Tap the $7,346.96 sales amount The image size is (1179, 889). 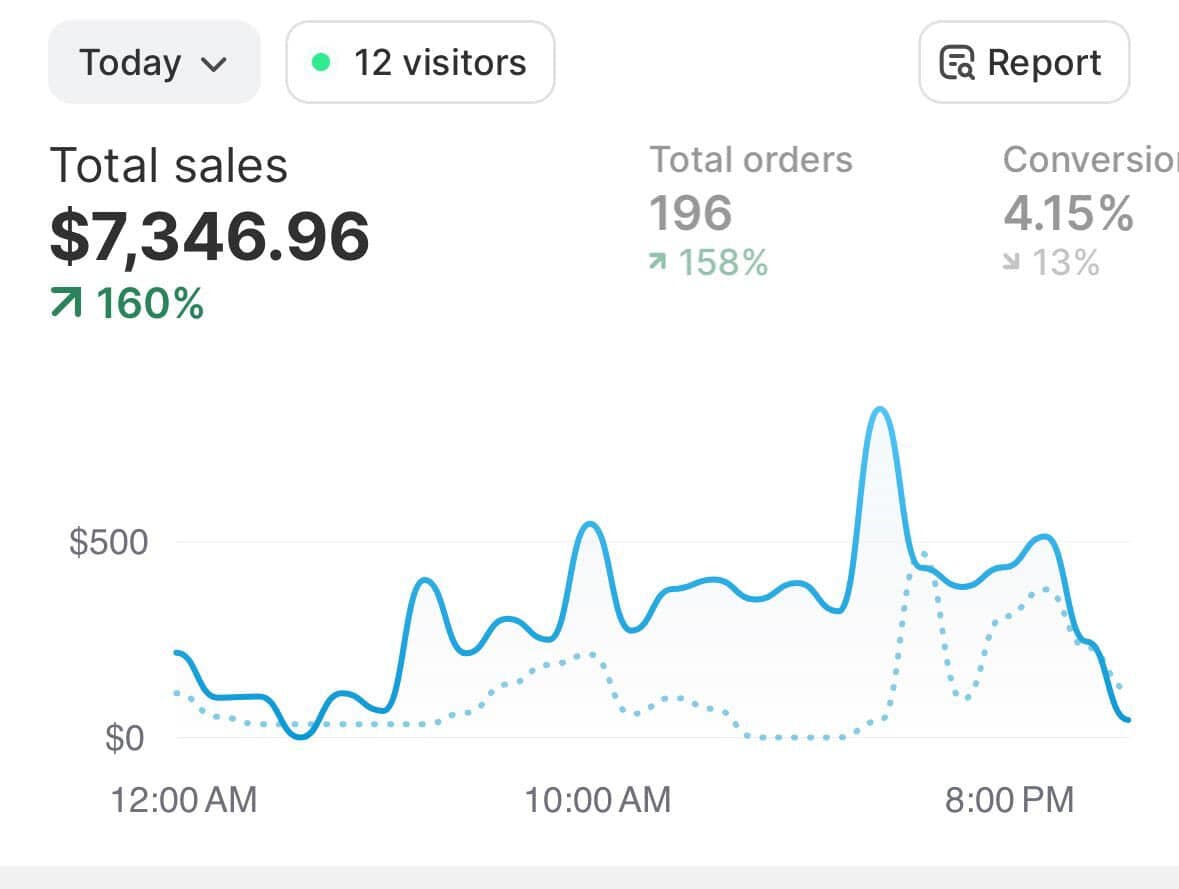209,236
